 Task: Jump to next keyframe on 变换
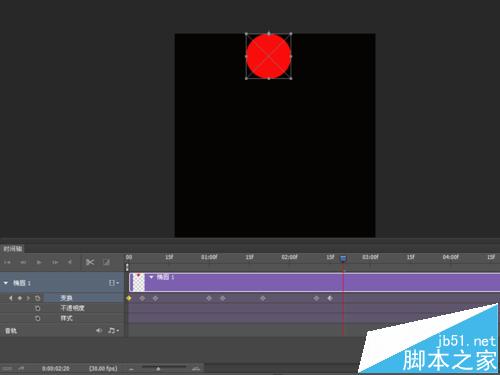[28, 298]
